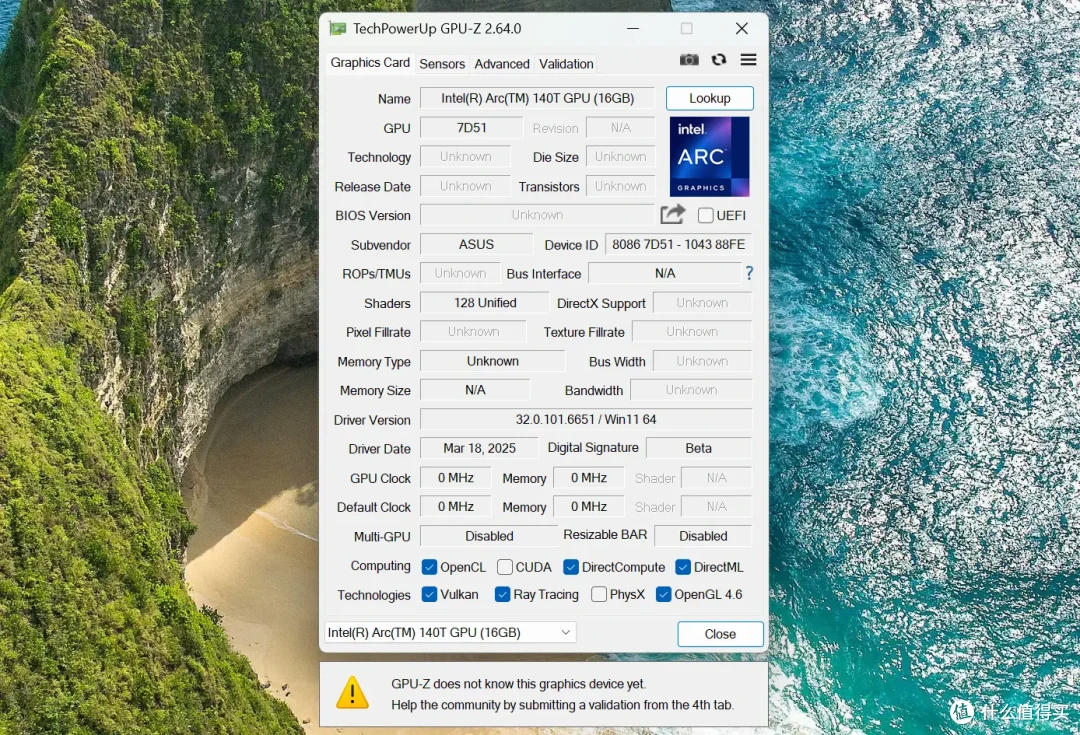
Task: Close GPU-Z with the title bar X
Action: pyautogui.click(x=741, y=28)
